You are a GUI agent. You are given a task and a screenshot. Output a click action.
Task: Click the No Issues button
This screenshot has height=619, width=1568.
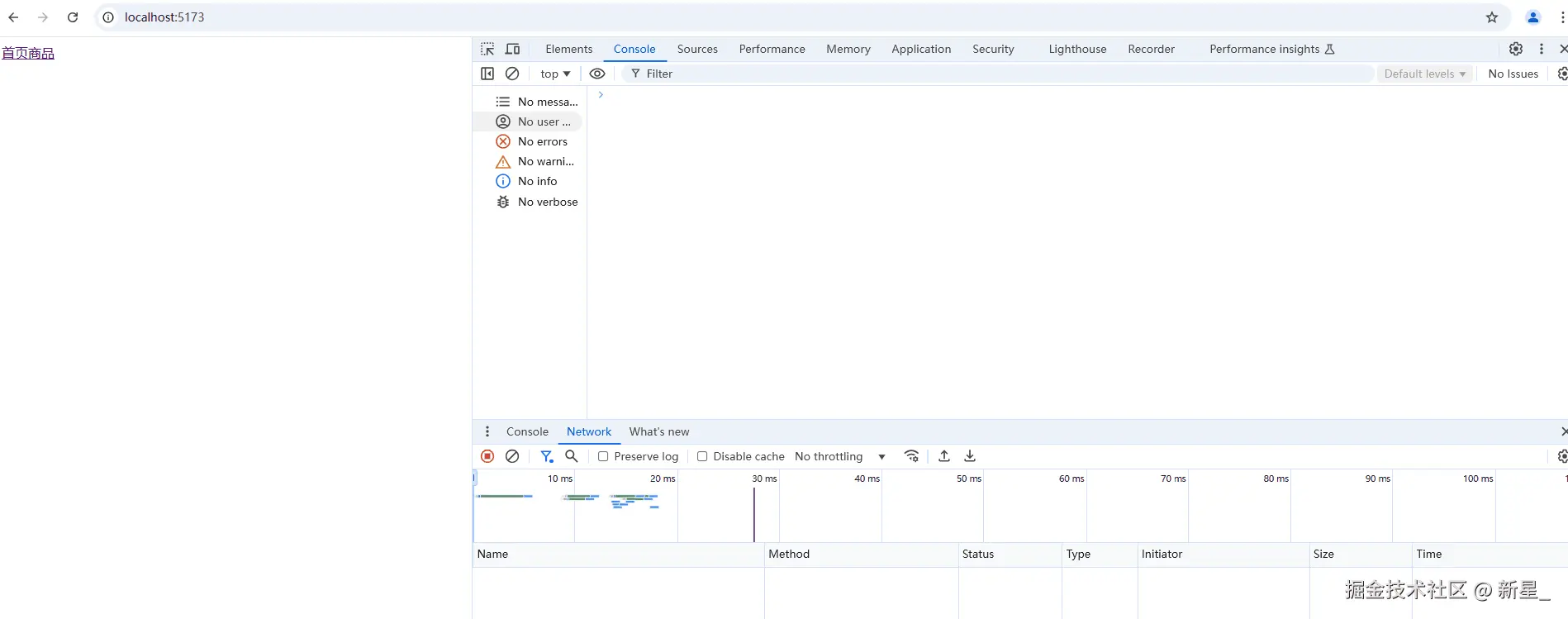pos(1513,74)
